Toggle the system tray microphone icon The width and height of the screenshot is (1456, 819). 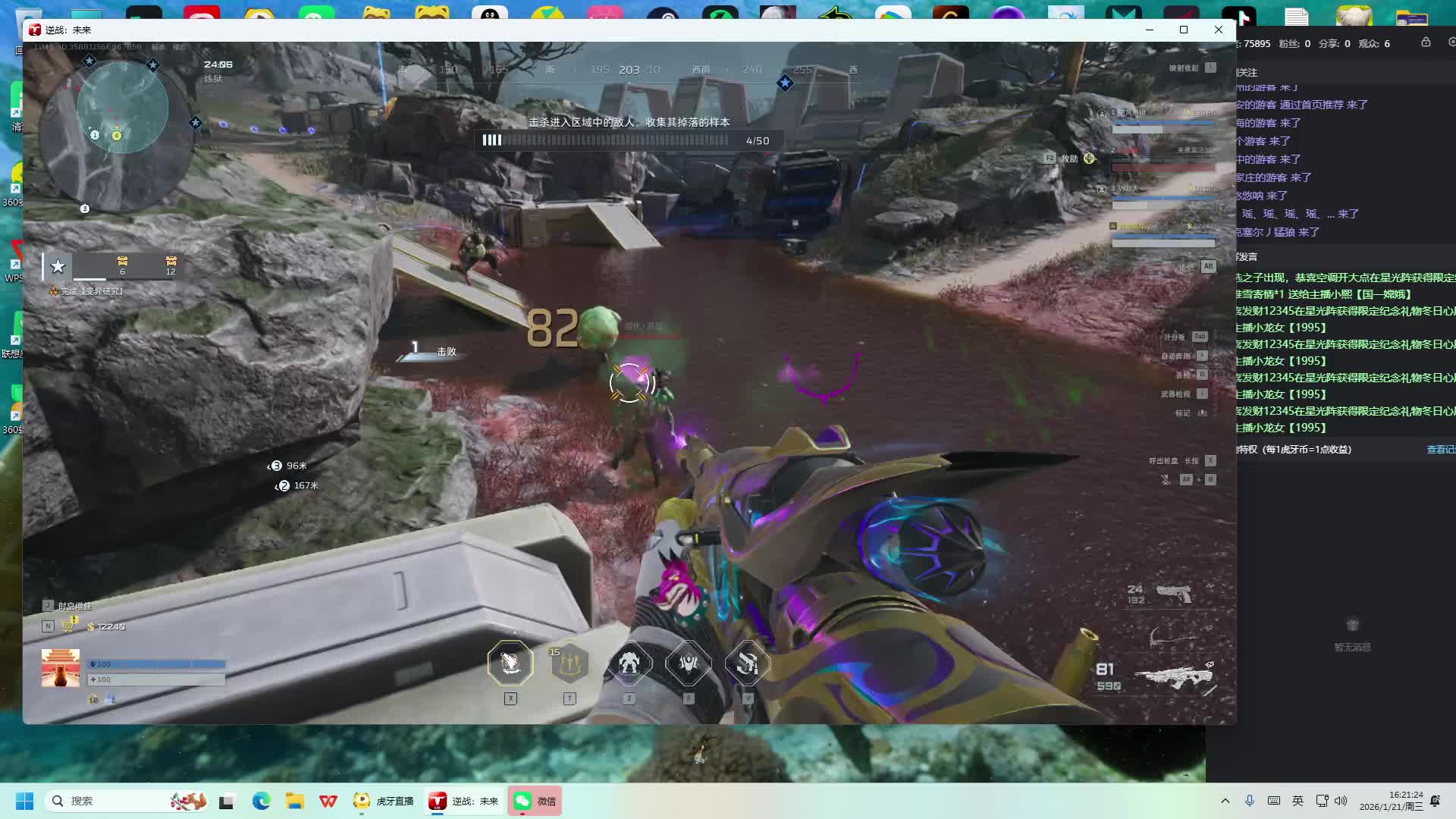pos(1250,801)
